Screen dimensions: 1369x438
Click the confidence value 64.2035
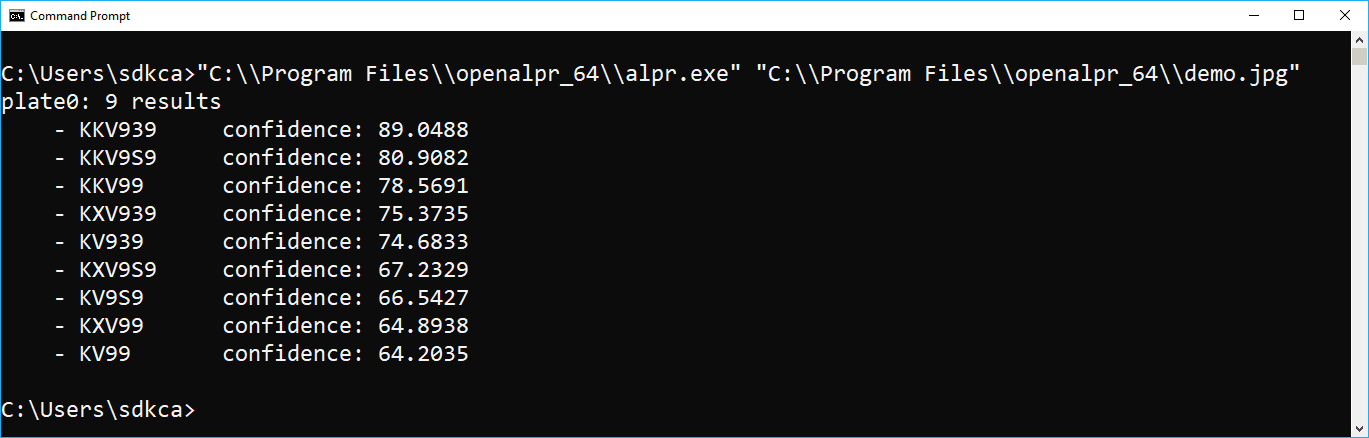423,354
